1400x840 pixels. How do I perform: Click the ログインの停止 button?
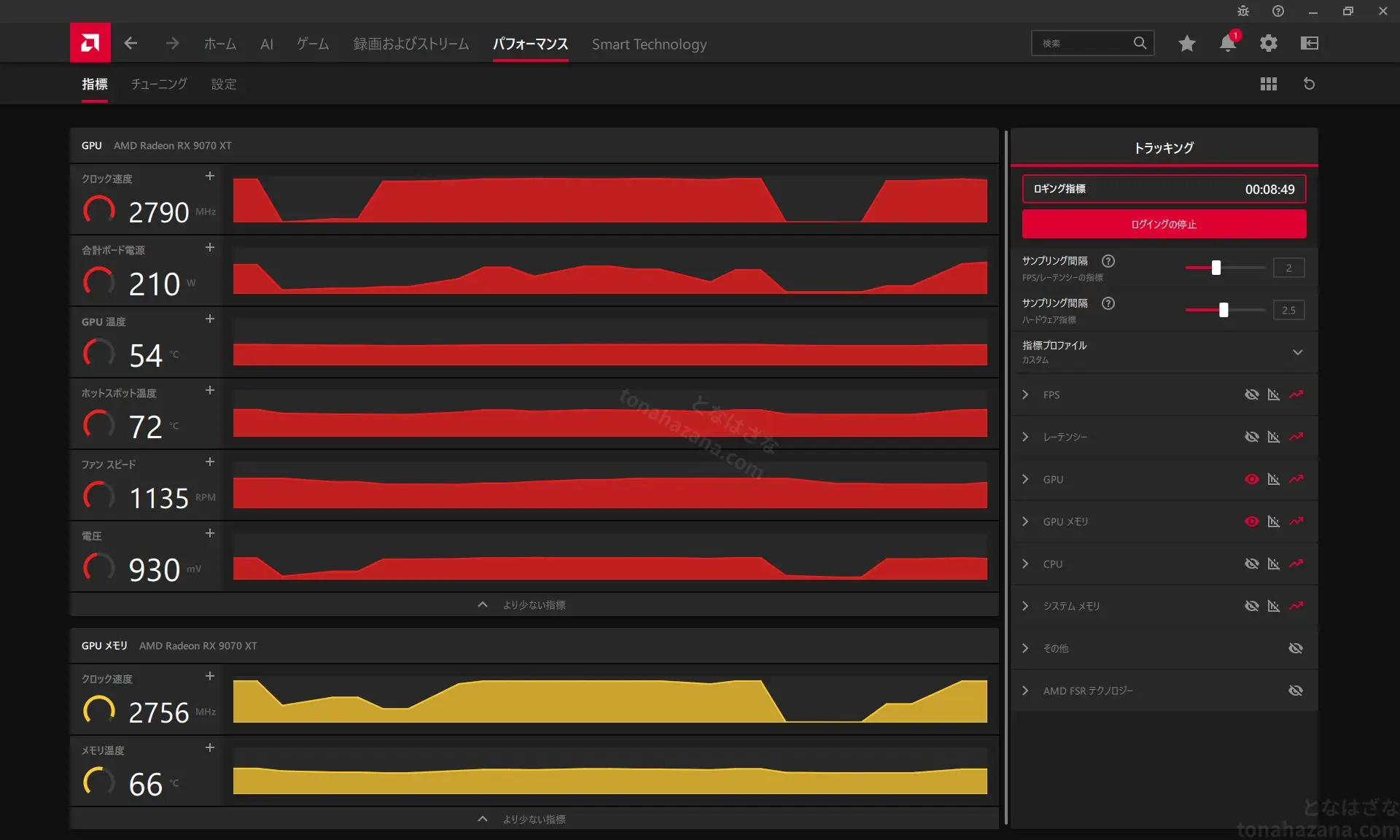1164,224
